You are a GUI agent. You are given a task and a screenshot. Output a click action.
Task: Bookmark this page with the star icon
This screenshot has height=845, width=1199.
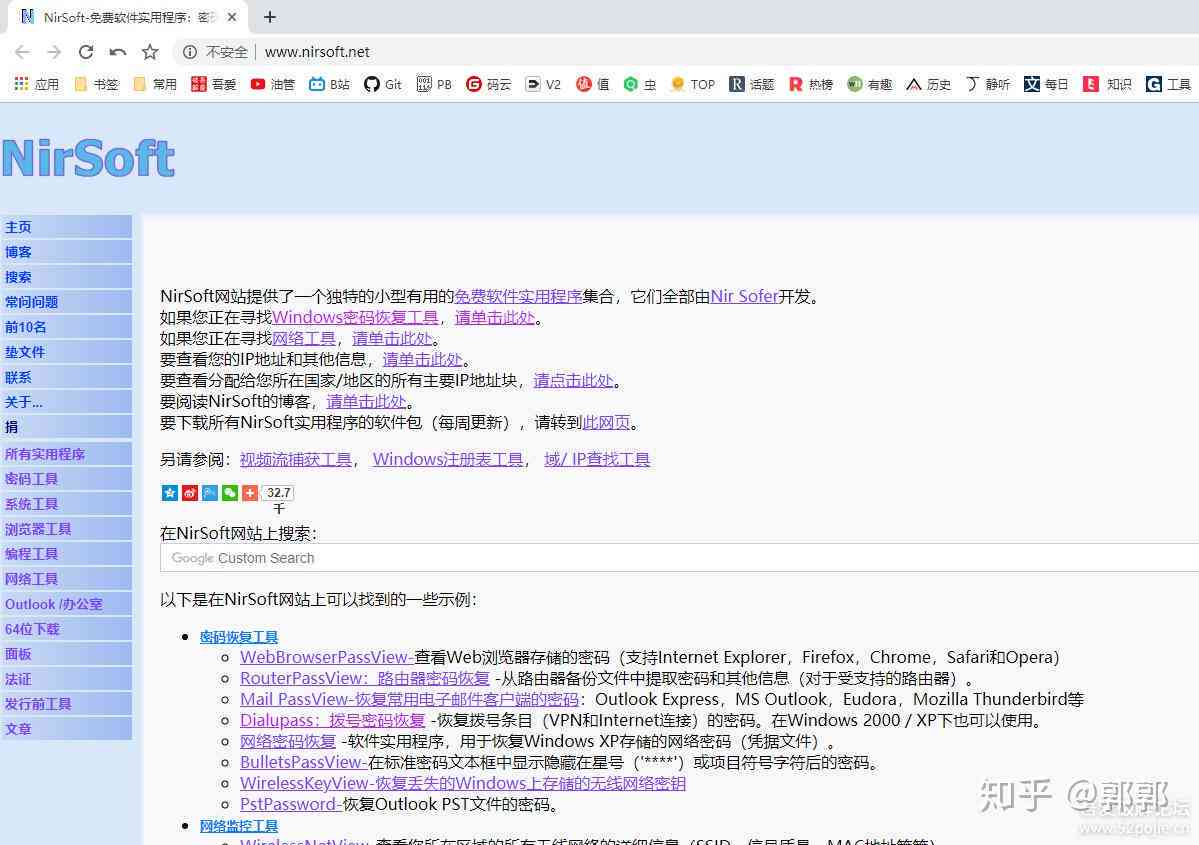click(x=150, y=52)
